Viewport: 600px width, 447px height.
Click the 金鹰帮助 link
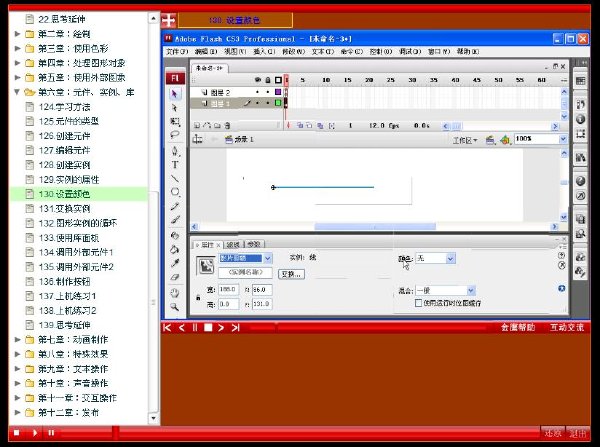point(518,327)
